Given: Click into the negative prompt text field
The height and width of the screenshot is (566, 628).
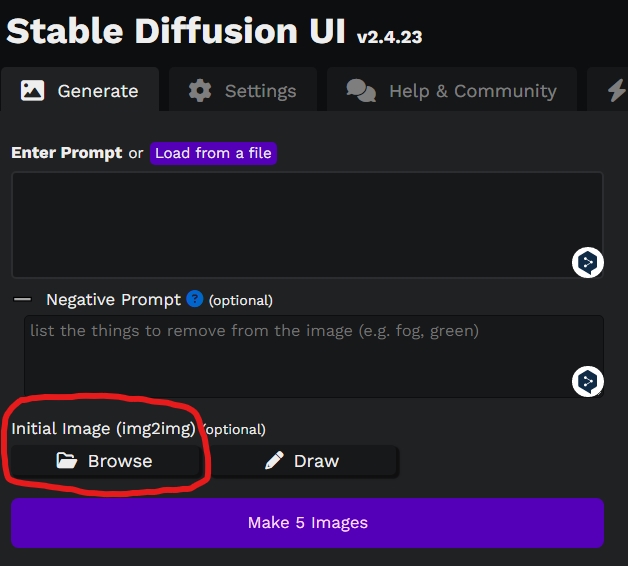Looking at the screenshot, I should pyautogui.click(x=290, y=355).
